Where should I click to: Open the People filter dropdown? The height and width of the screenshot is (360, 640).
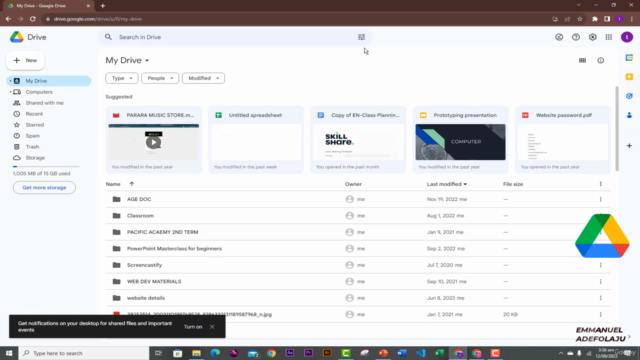point(160,78)
